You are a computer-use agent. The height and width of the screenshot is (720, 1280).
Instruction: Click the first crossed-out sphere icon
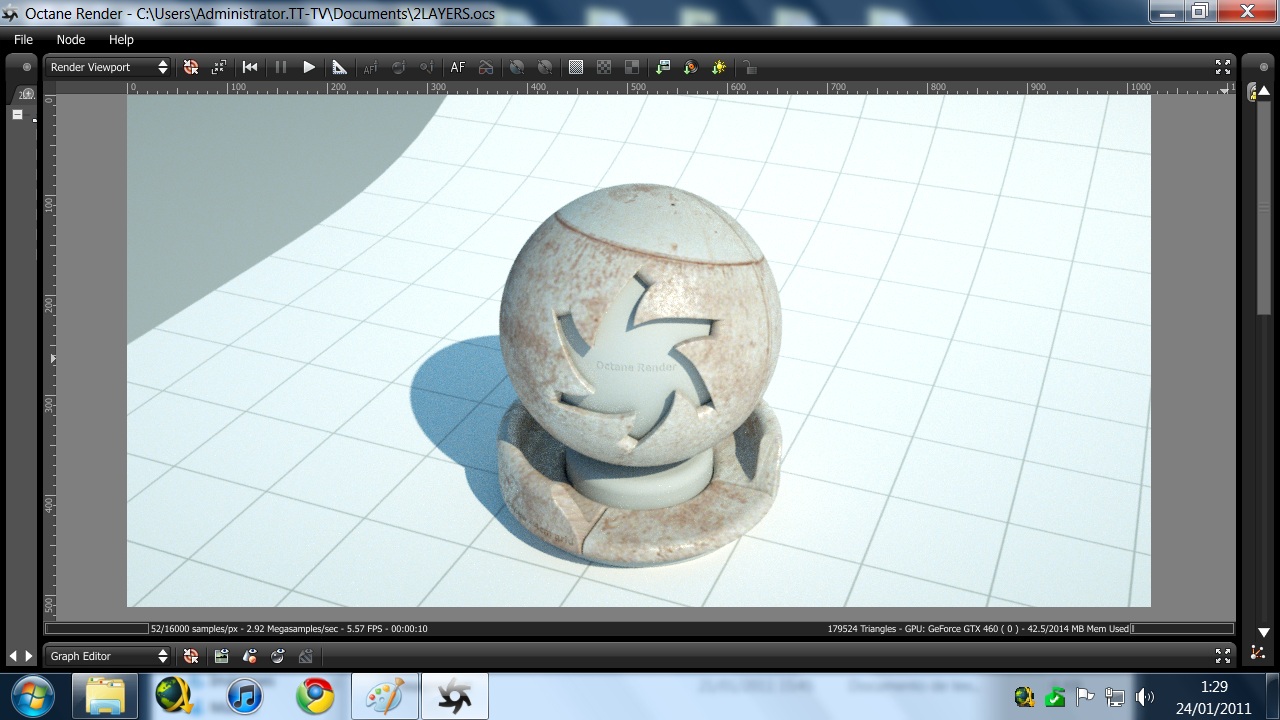click(517, 67)
